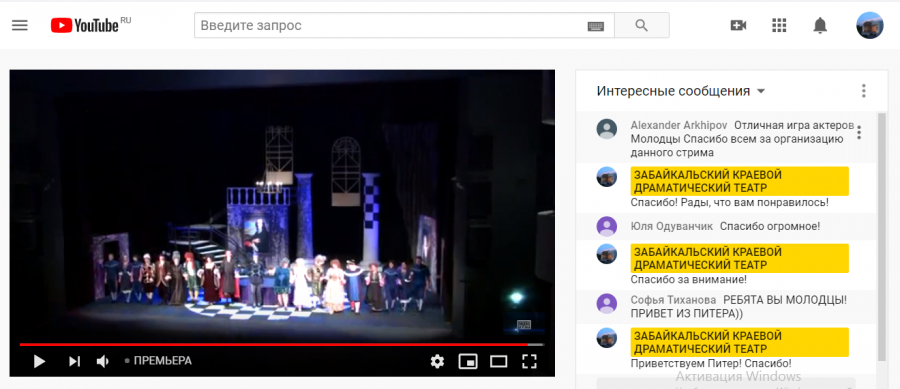Viewport: 900px width, 389px height.
Task: Show notifications bell
Action: click(x=820, y=25)
